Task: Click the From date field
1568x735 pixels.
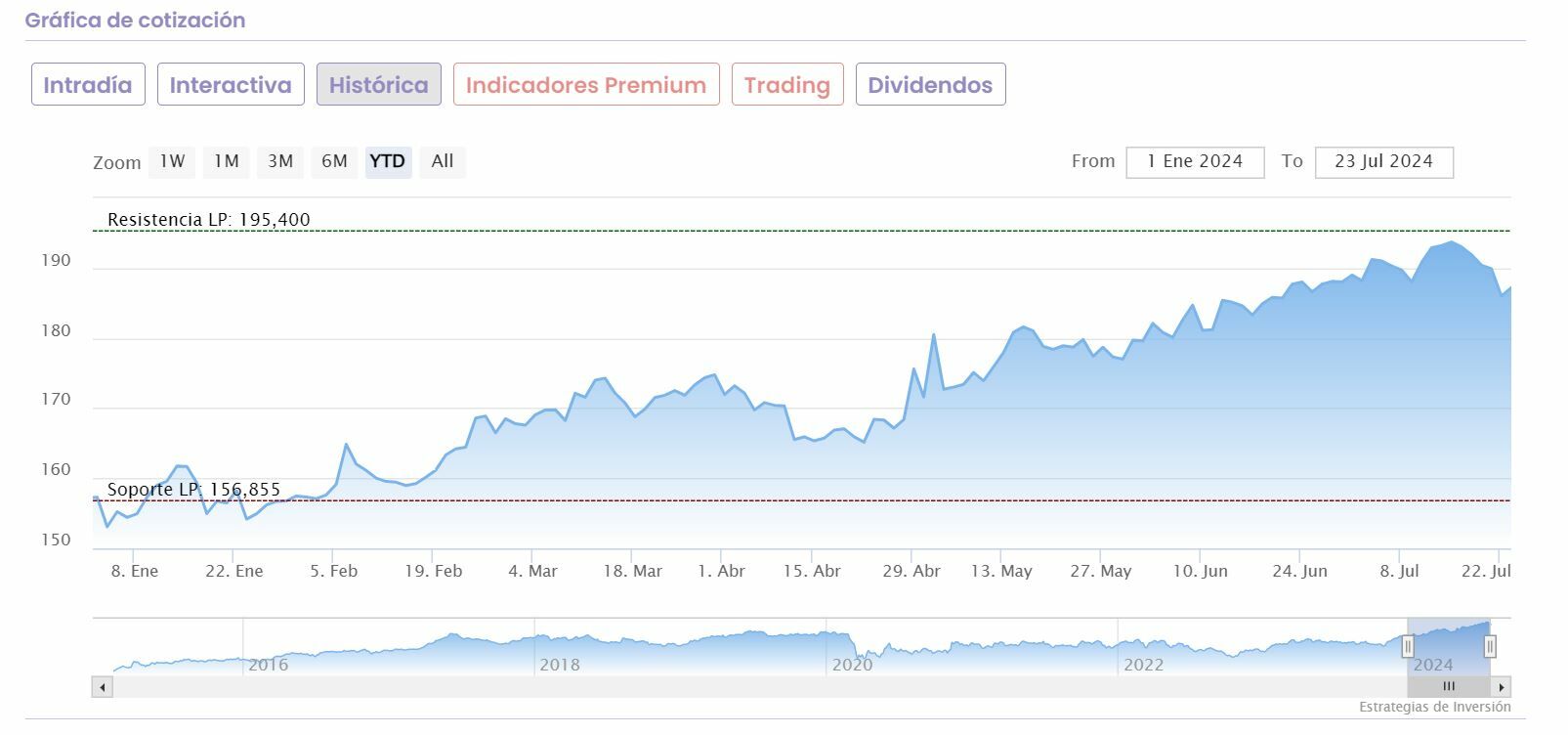Action: [x=1195, y=162]
